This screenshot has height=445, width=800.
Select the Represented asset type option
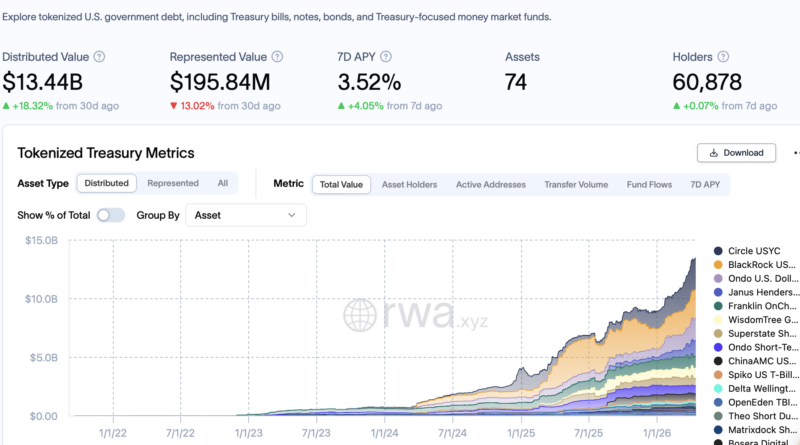[173, 184]
